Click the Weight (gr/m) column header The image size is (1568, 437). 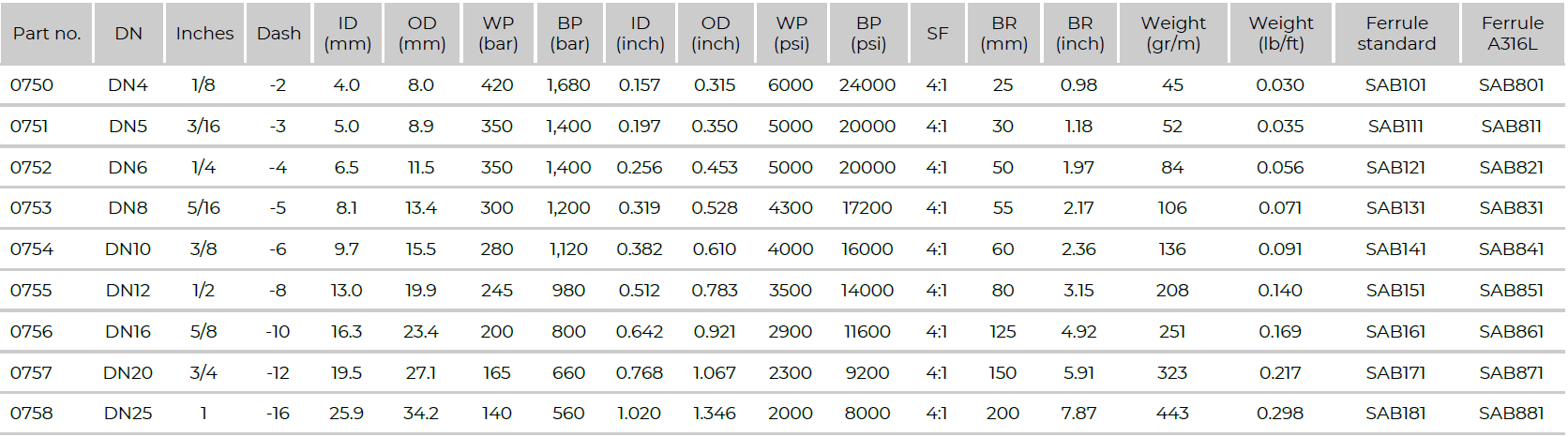tap(1173, 34)
